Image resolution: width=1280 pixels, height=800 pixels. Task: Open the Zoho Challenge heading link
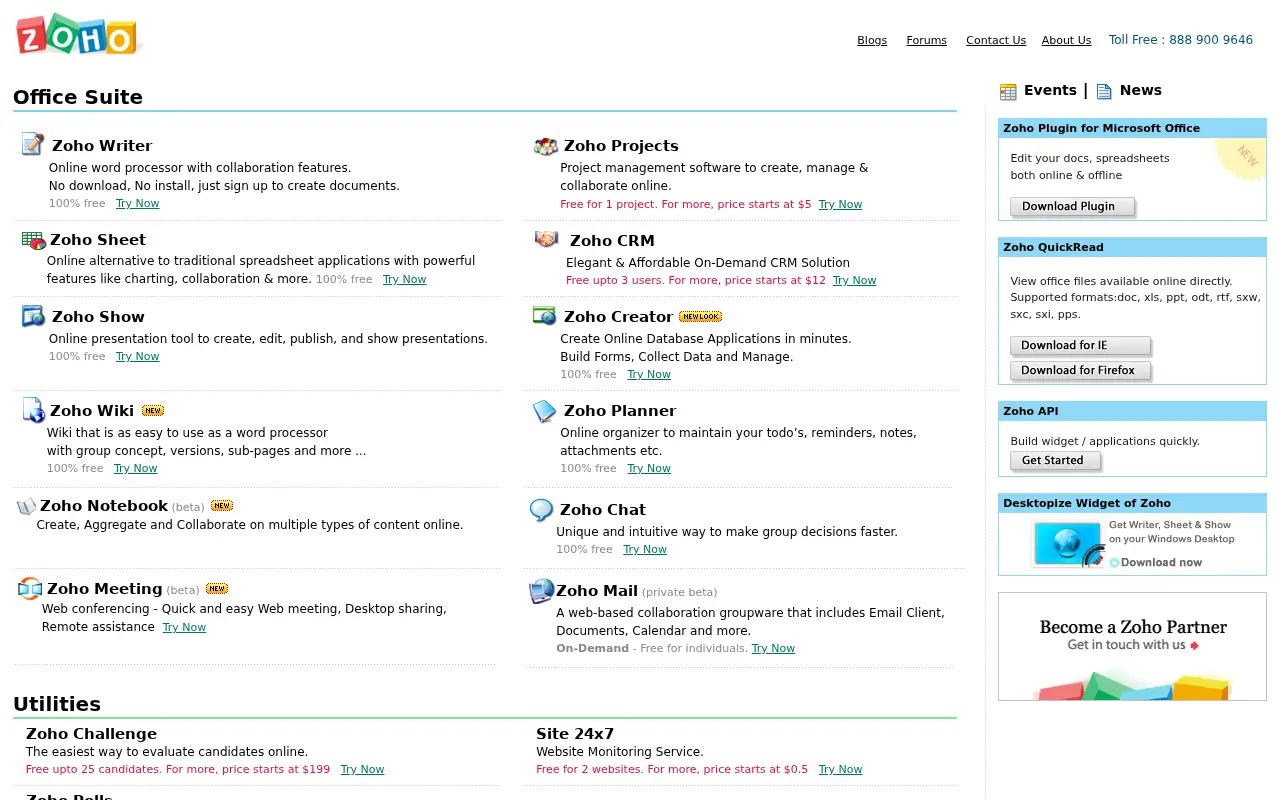[91, 734]
